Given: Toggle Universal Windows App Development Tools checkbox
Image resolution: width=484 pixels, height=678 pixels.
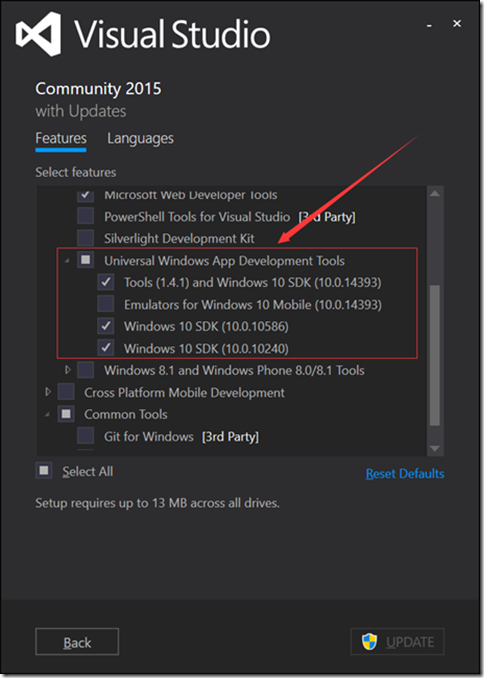Looking at the screenshot, I should click(86, 260).
